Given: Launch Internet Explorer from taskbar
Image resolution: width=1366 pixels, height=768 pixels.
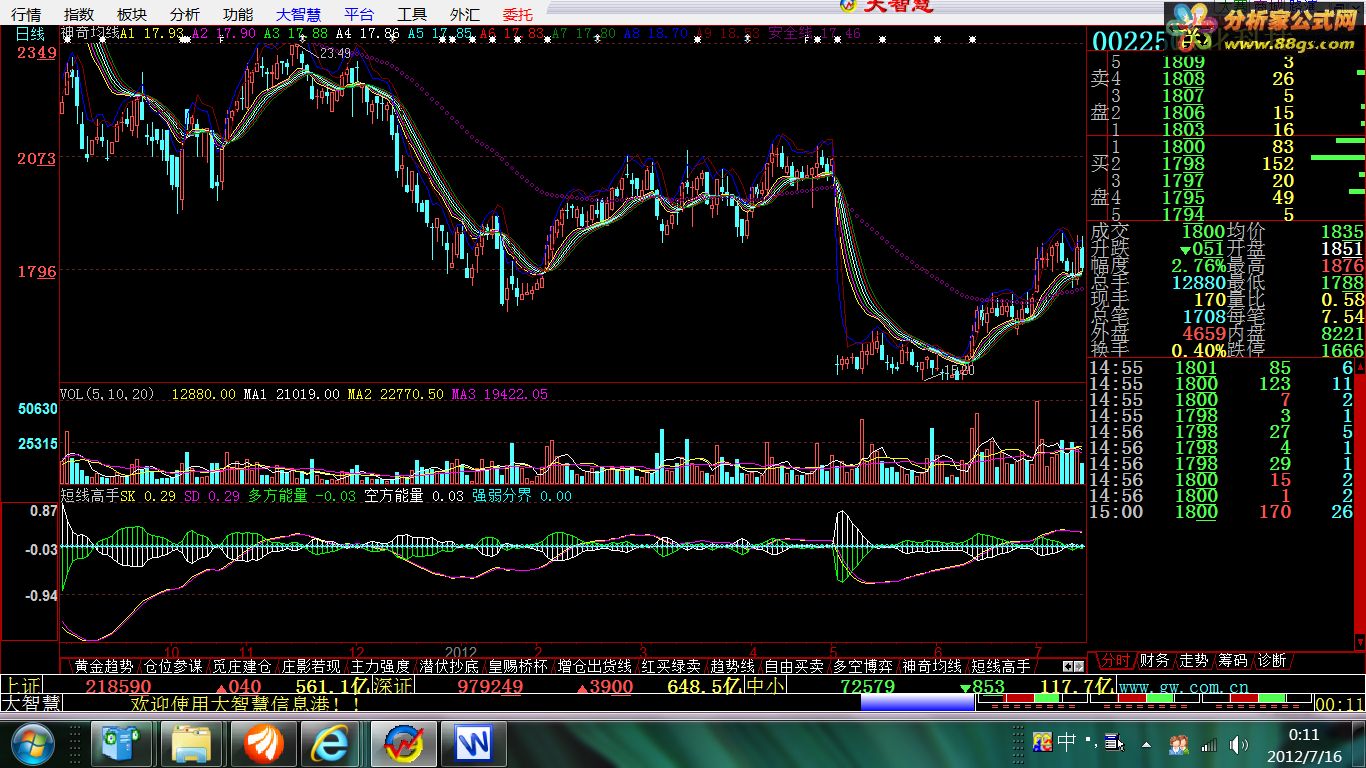Looking at the screenshot, I should [x=330, y=744].
